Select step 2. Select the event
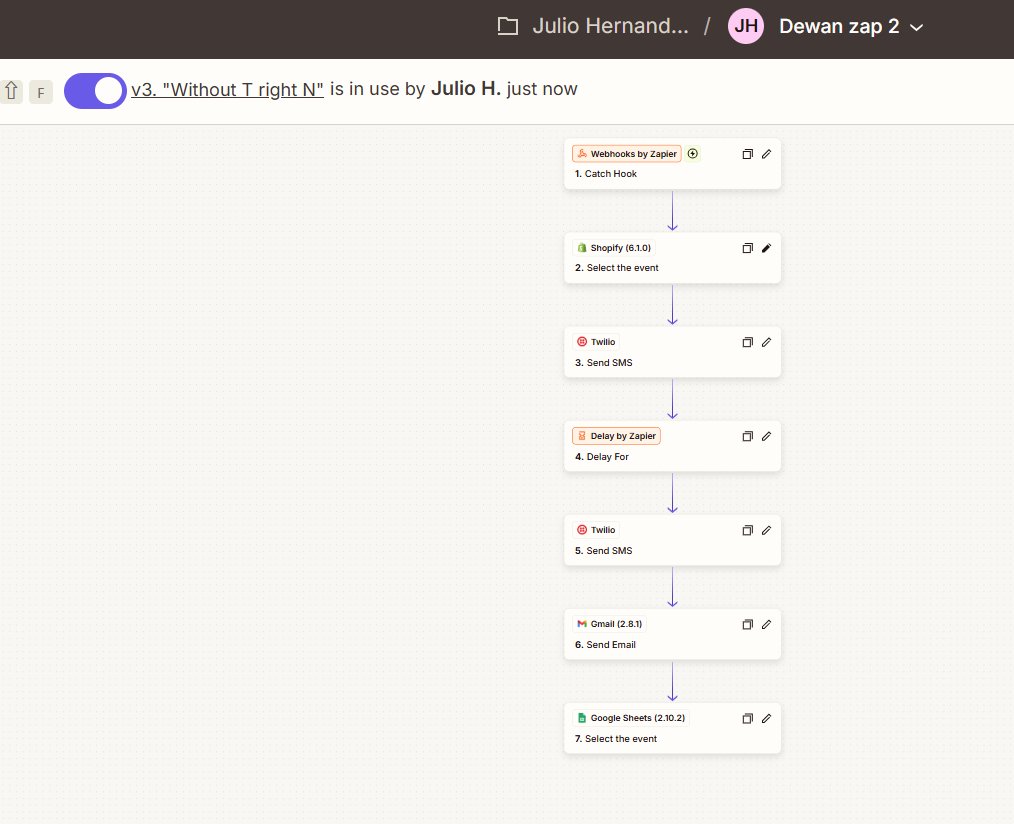This screenshot has width=1014, height=824. 673,258
